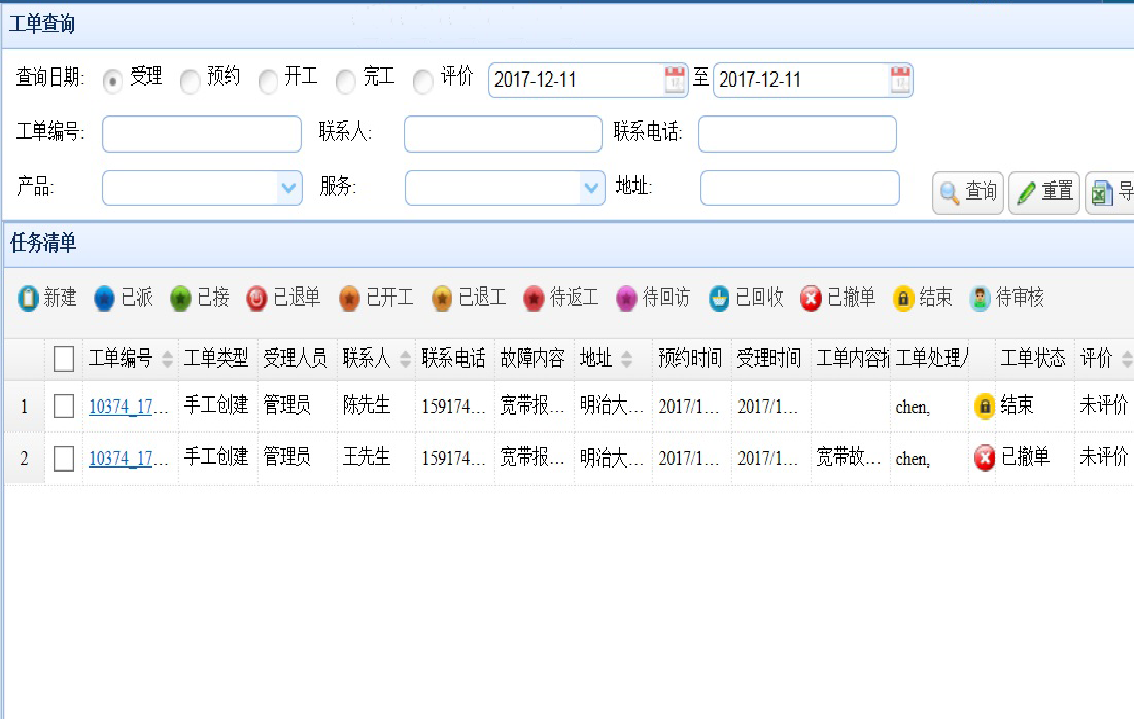The width and height of the screenshot is (1134, 719).
Task: Click the 已派 blue status icon
Action: point(105,298)
